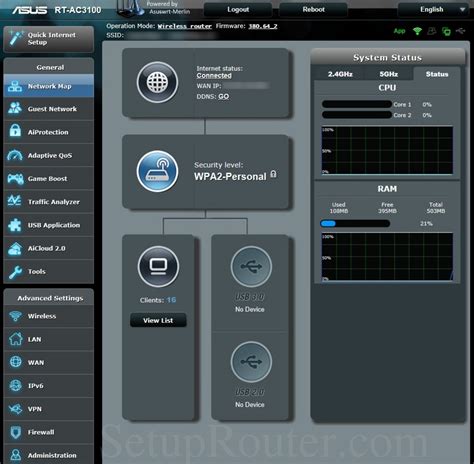Click the Game Boost controller icon
Viewport: 474px width, 464px height.
(x=15, y=179)
